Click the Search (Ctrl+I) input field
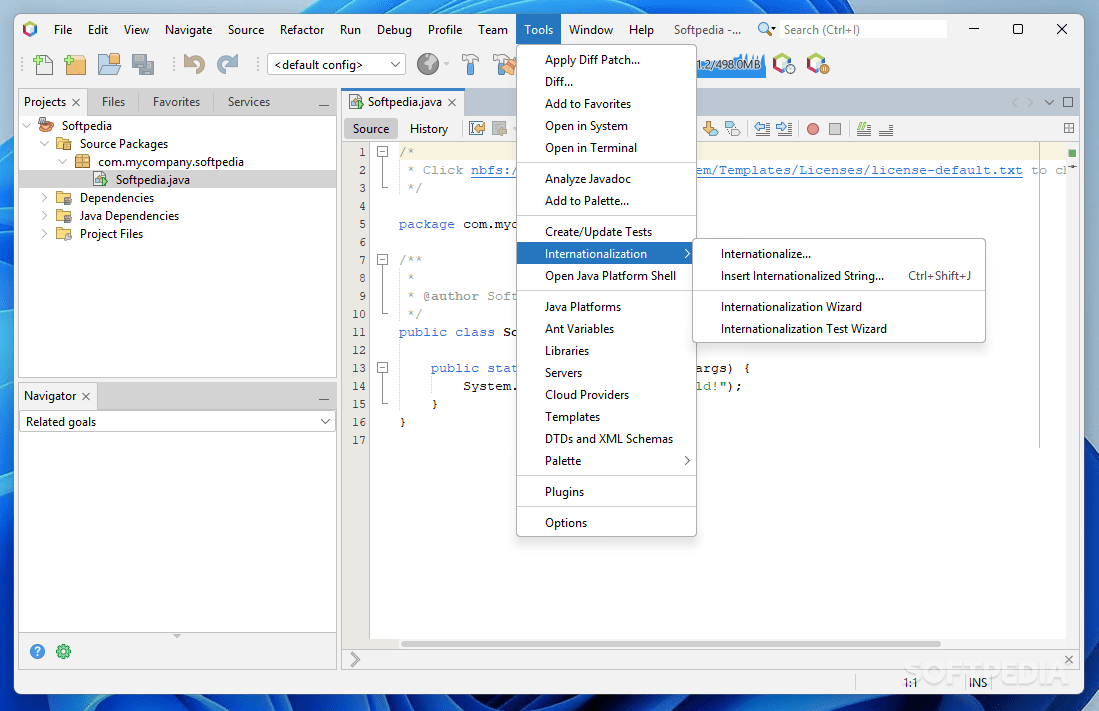This screenshot has height=711, width=1099. pos(863,29)
